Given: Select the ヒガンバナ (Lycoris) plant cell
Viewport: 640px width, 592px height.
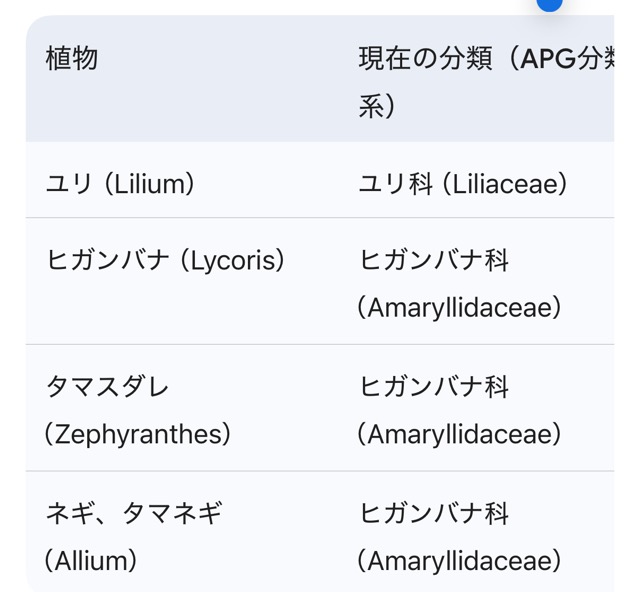Looking at the screenshot, I should coord(166,260).
